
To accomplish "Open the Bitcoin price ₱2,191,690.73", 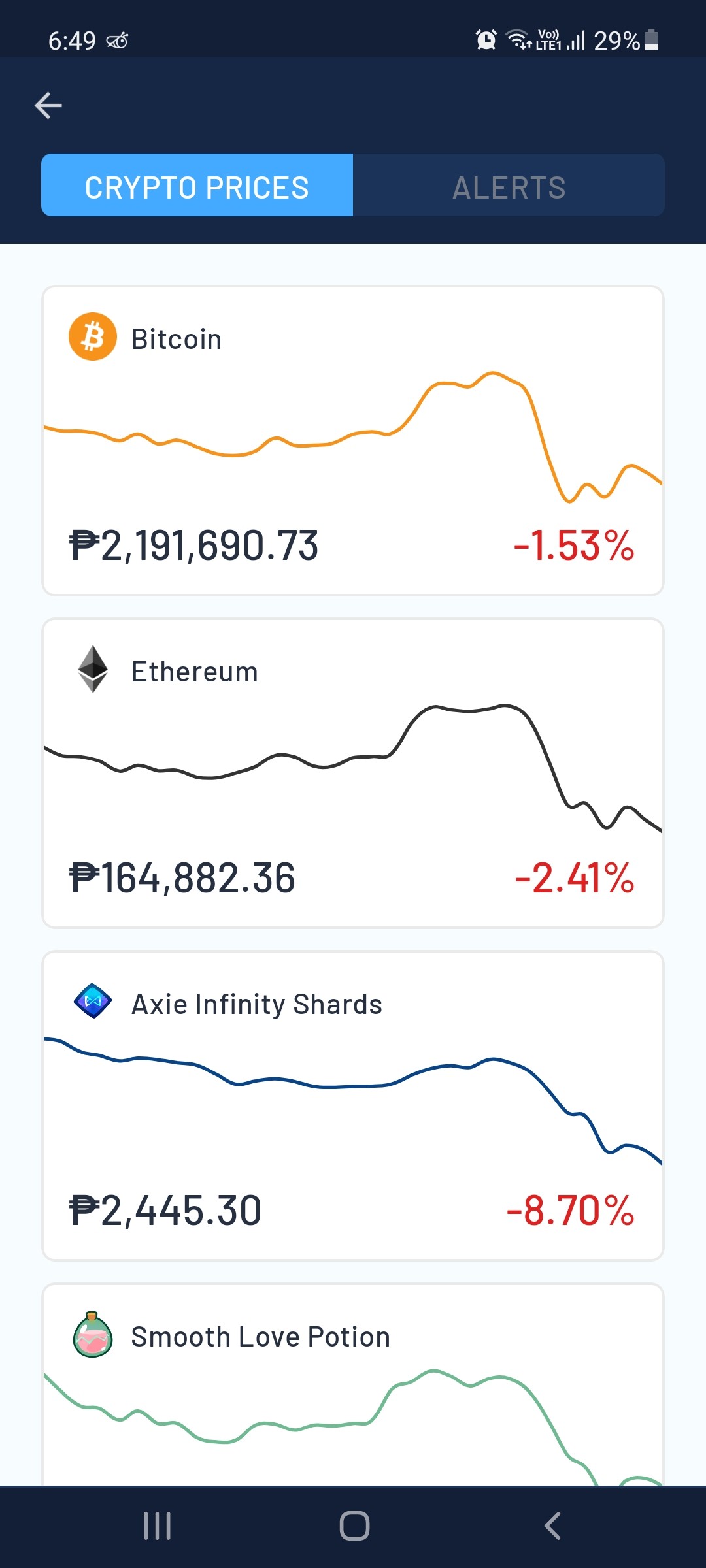I will (x=193, y=546).
